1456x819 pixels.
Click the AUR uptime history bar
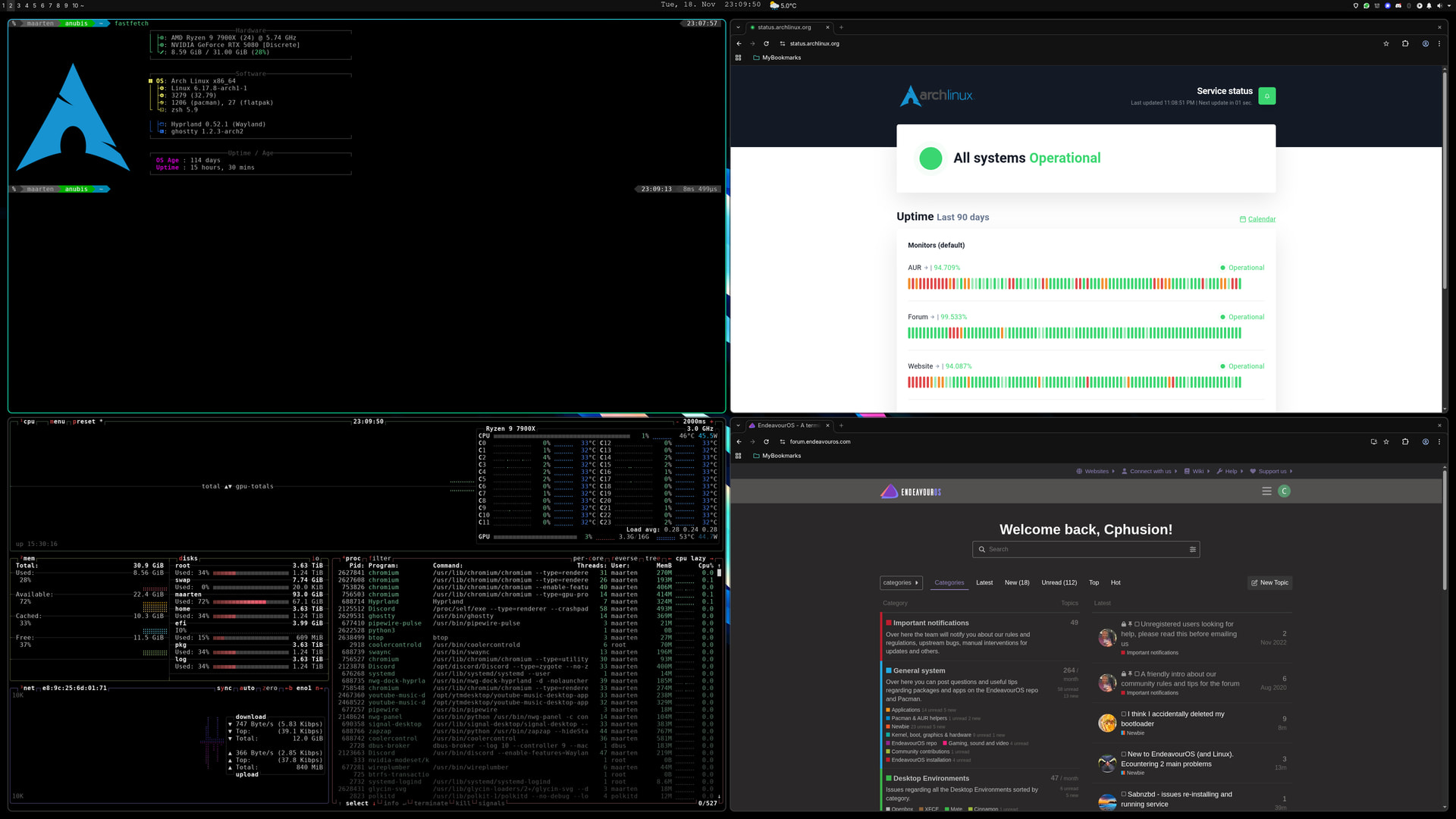point(1074,284)
